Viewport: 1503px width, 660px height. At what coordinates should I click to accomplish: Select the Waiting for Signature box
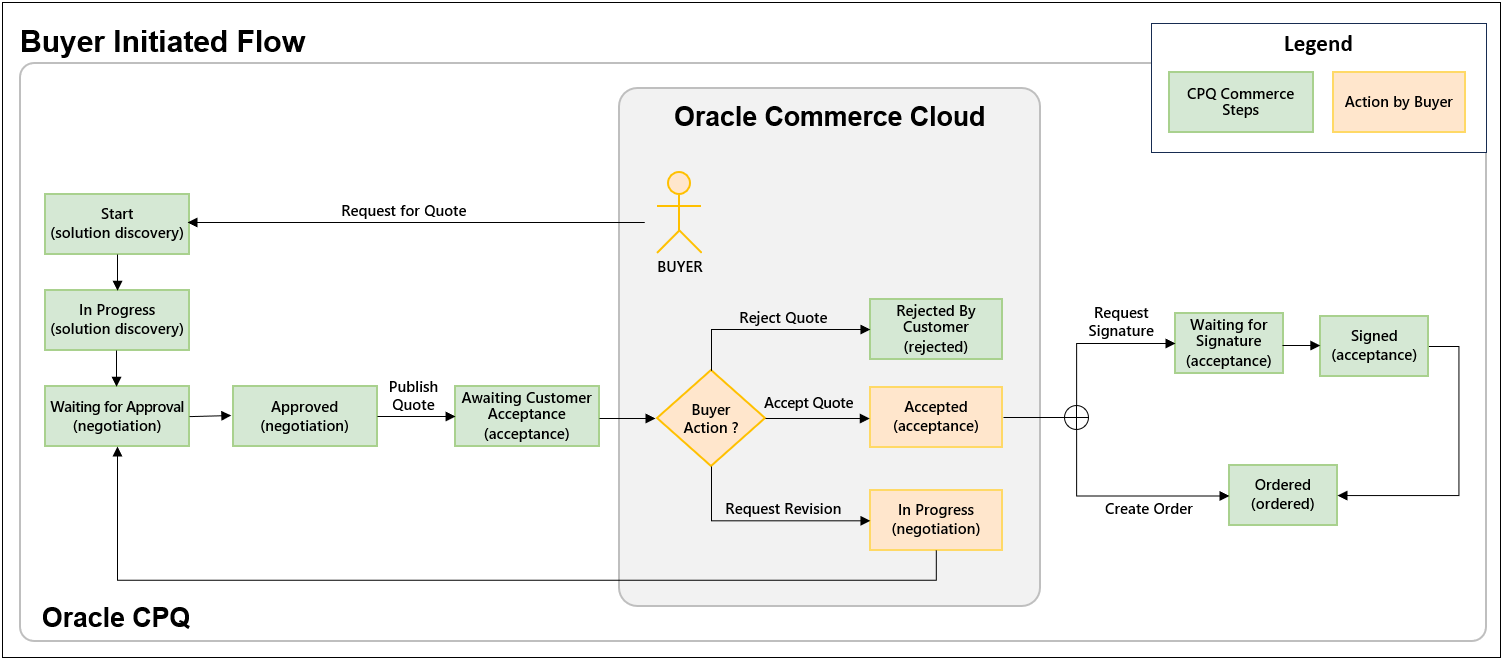(1229, 342)
